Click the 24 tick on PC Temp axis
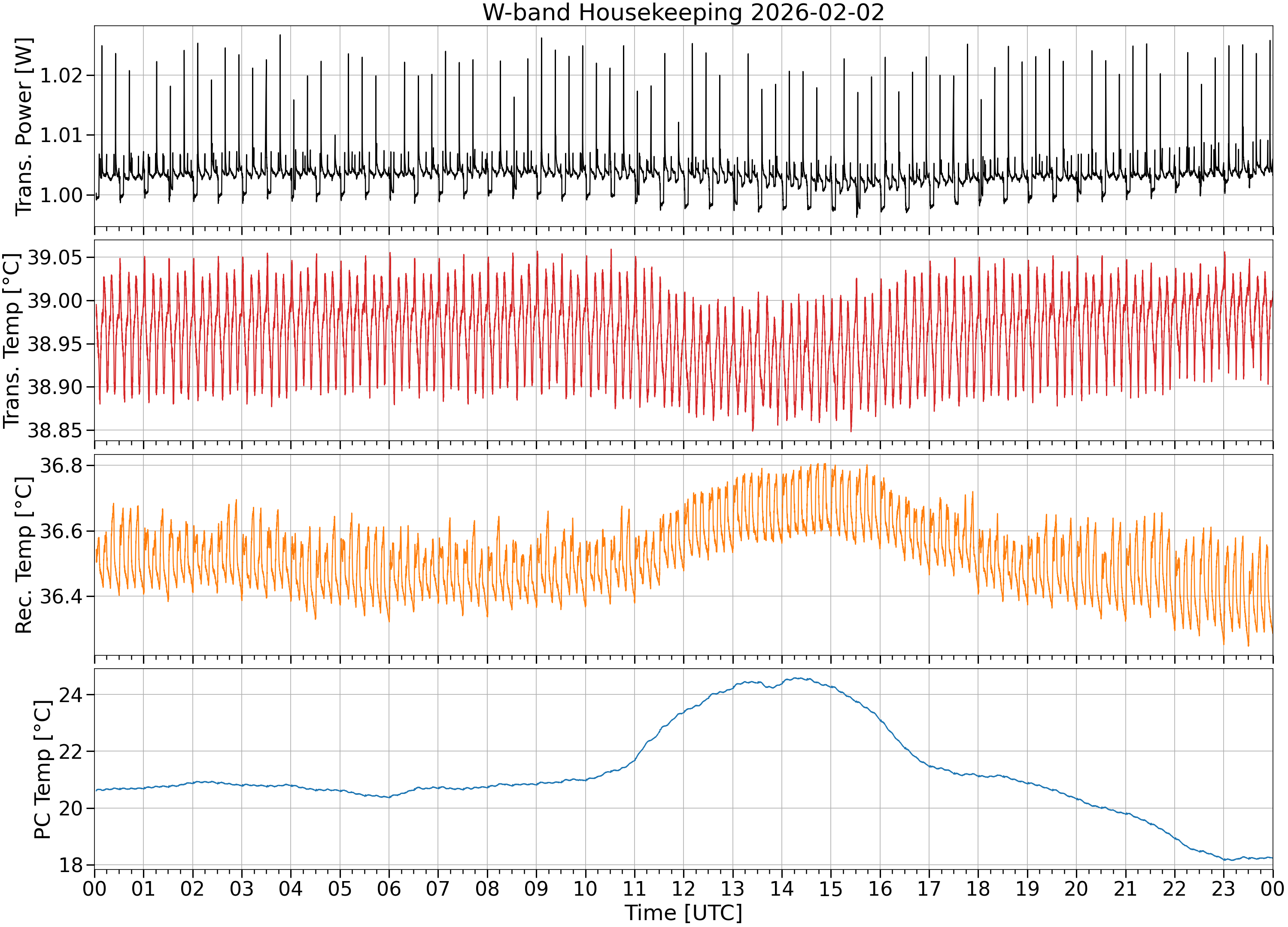This screenshot has width=1288, height=927. tap(70, 695)
